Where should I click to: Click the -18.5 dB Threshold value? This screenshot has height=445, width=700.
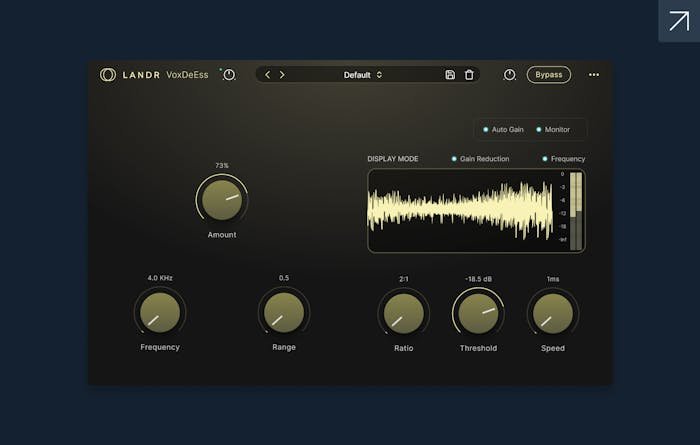pyautogui.click(x=478, y=279)
